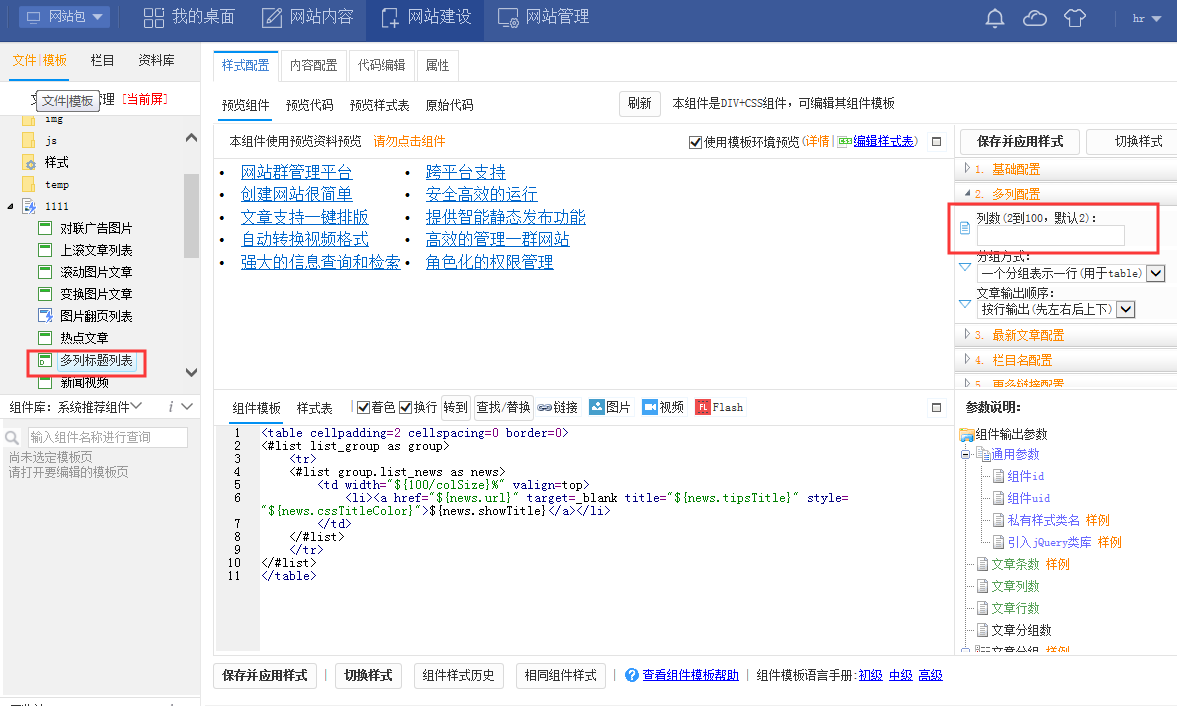Image resolution: width=1177 pixels, height=706 pixels.
Task: Switch to the 资料库 tab
Action: click(x=156, y=61)
